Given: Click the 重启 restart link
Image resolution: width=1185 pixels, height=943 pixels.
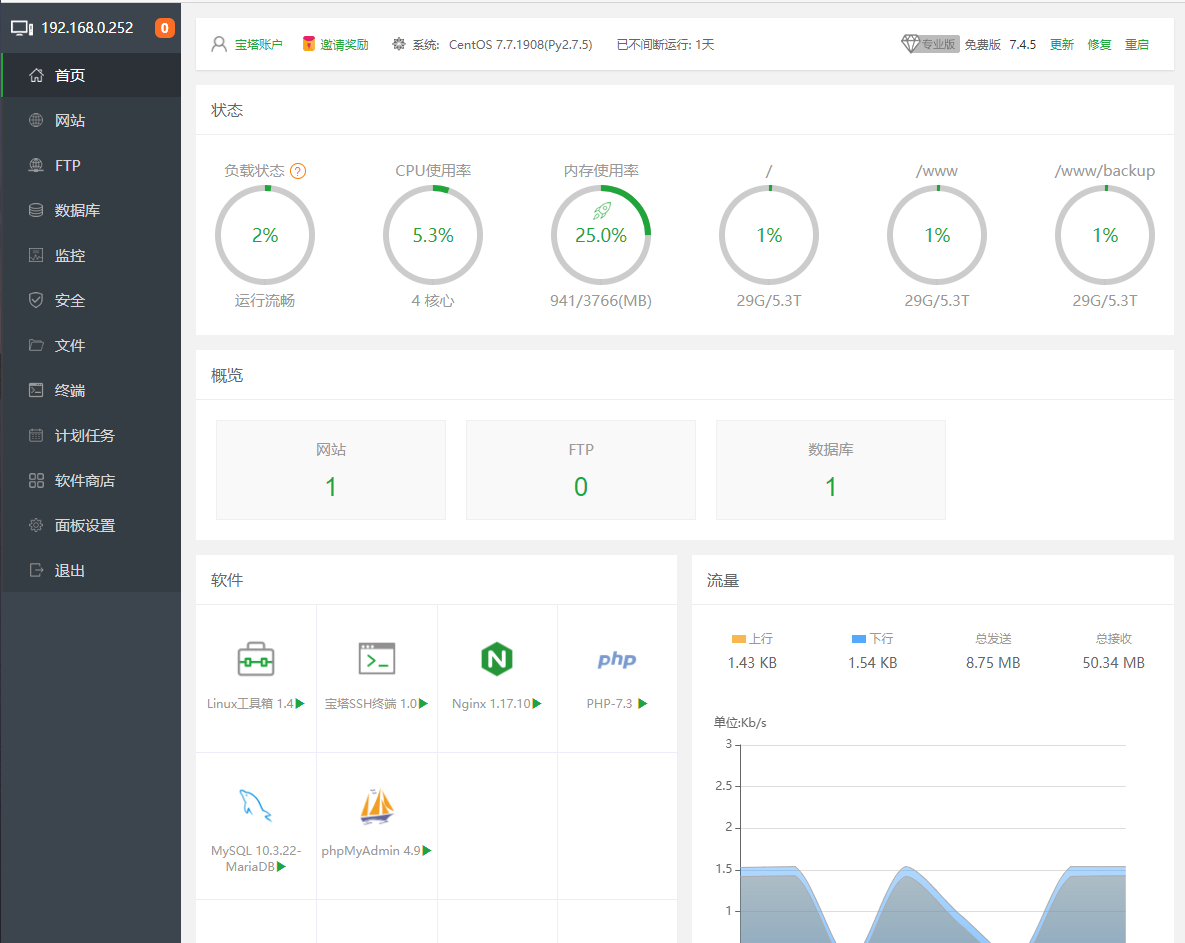Looking at the screenshot, I should (1137, 45).
